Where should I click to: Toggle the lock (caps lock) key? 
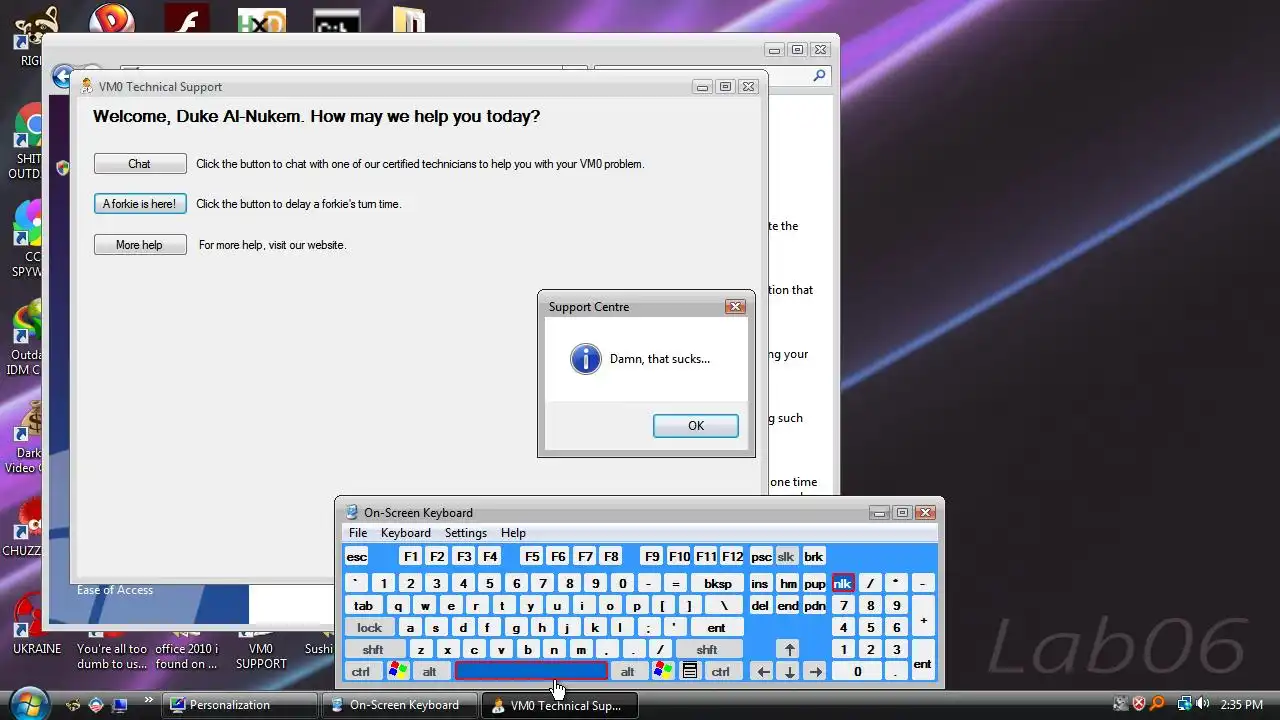click(370, 627)
